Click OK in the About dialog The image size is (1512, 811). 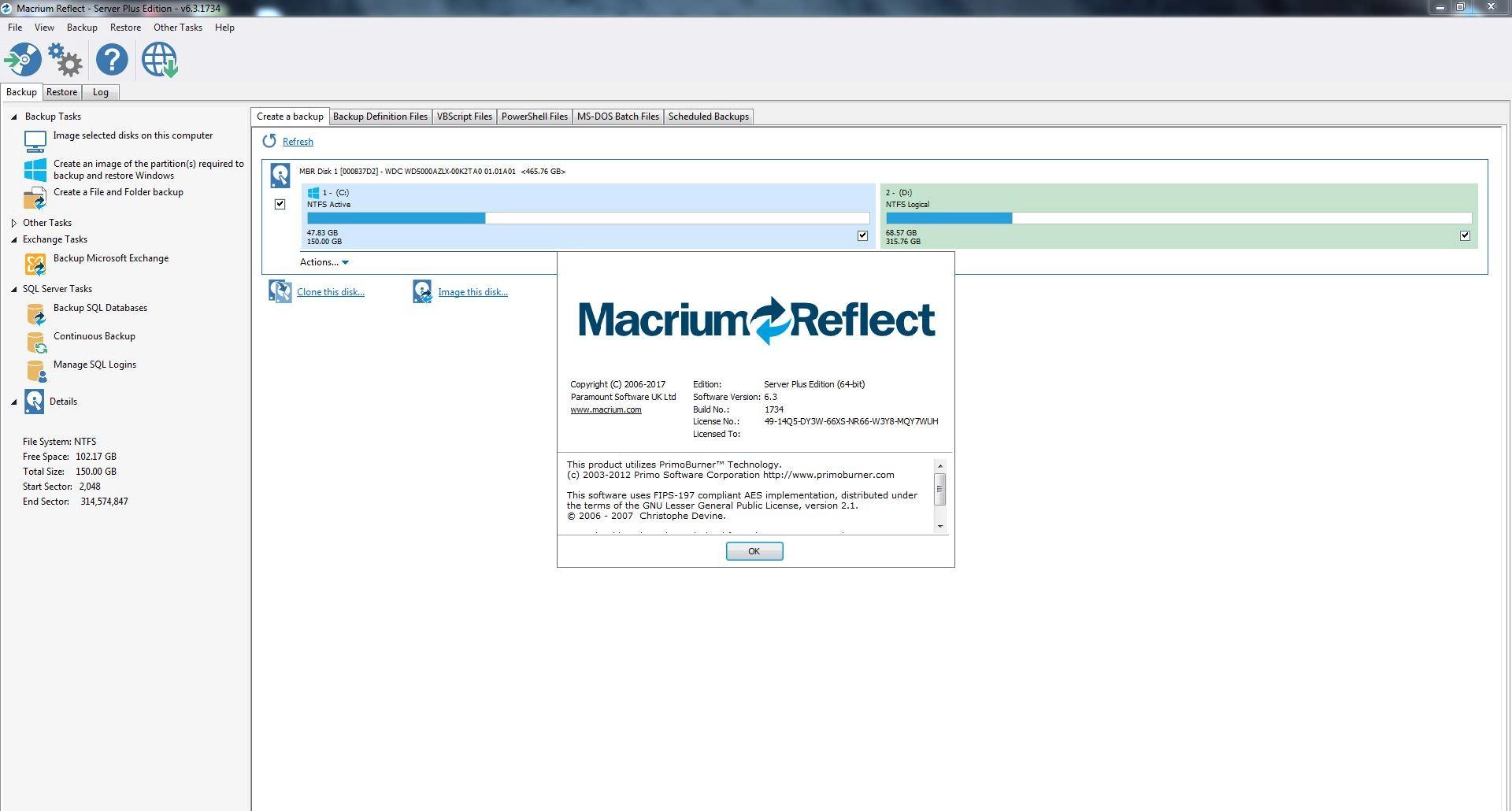click(754, 551)
